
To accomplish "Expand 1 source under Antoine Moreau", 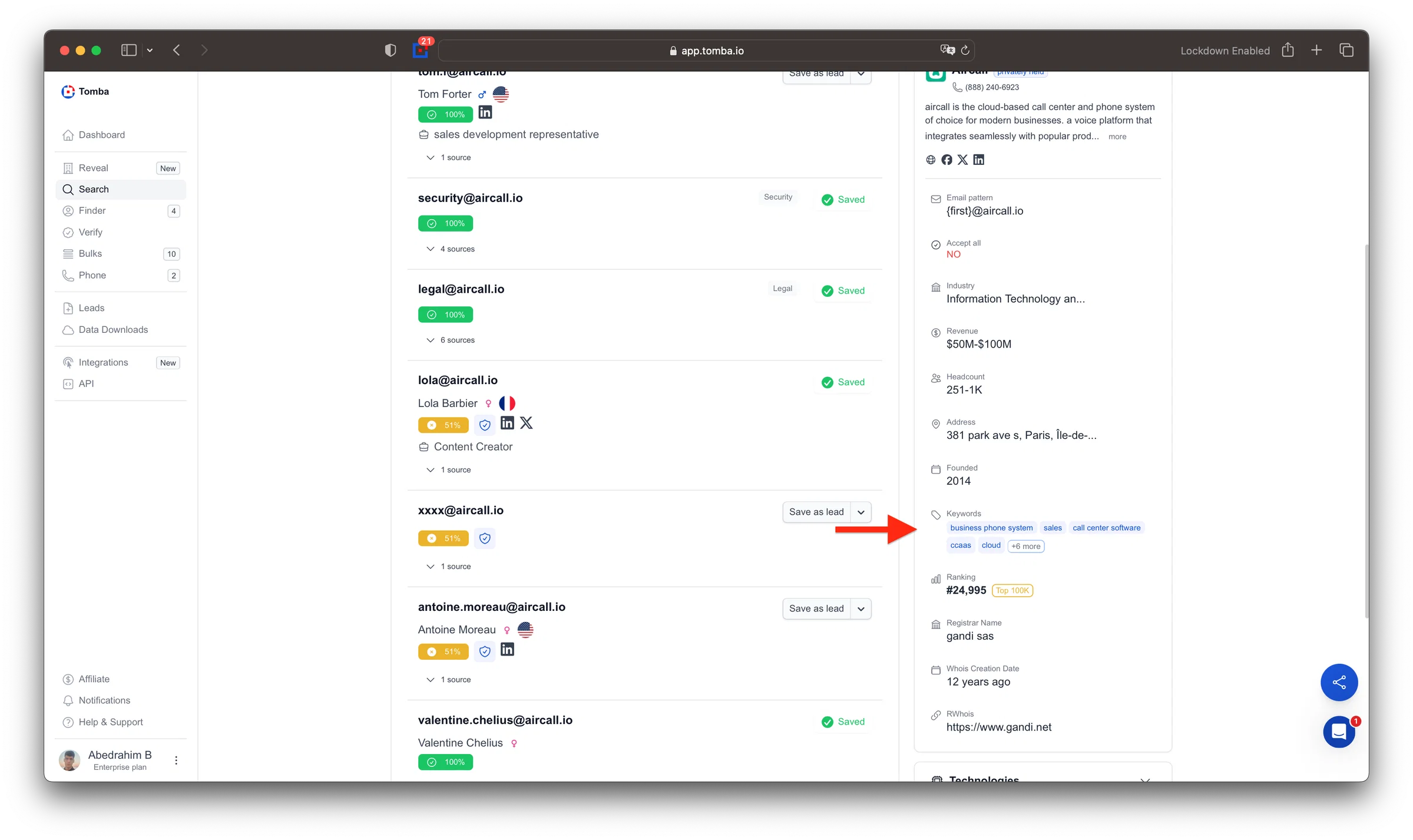I will (449, 680).
